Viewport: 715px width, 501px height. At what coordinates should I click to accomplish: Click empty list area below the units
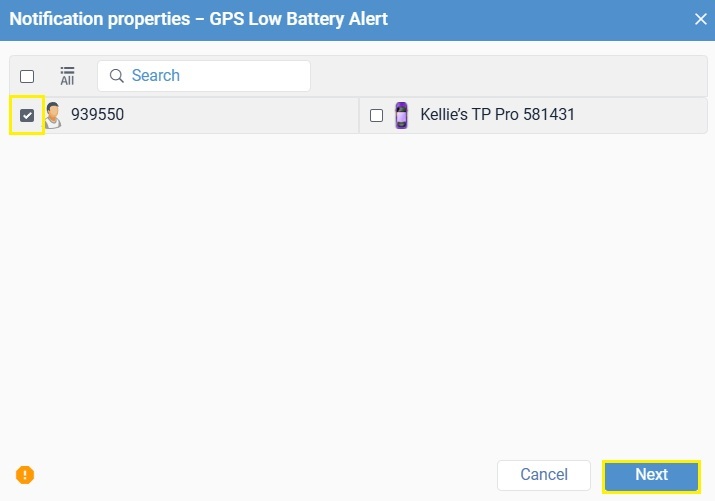(x=358, y=292)
